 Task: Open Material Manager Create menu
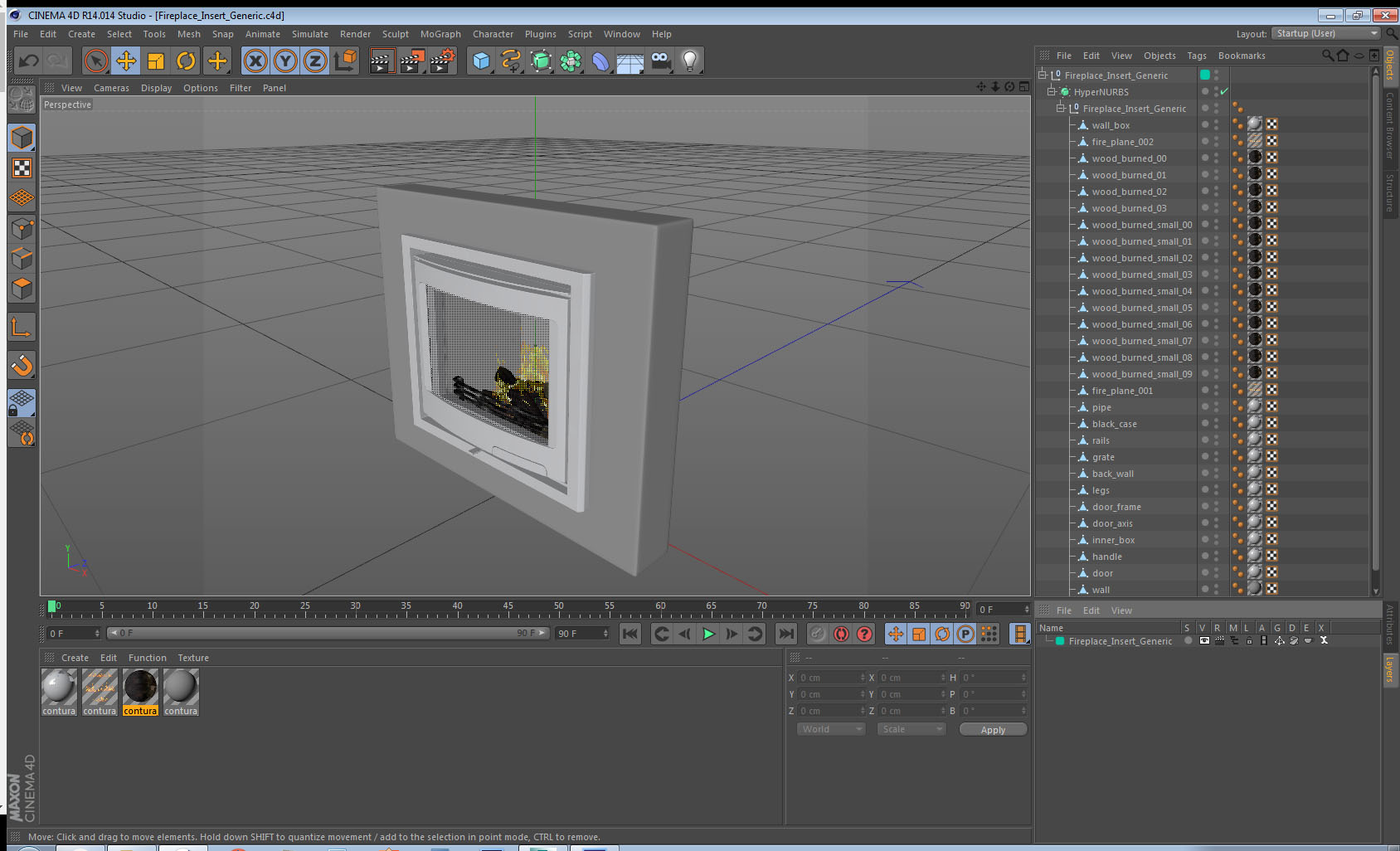click(75, 658)
